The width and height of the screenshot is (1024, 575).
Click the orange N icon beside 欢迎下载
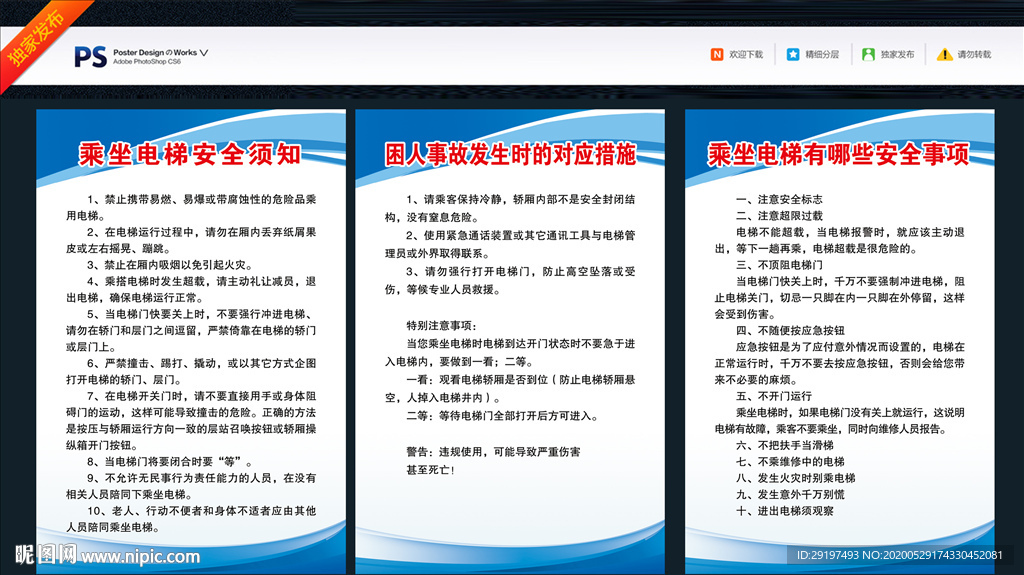(x=716, y=54)
